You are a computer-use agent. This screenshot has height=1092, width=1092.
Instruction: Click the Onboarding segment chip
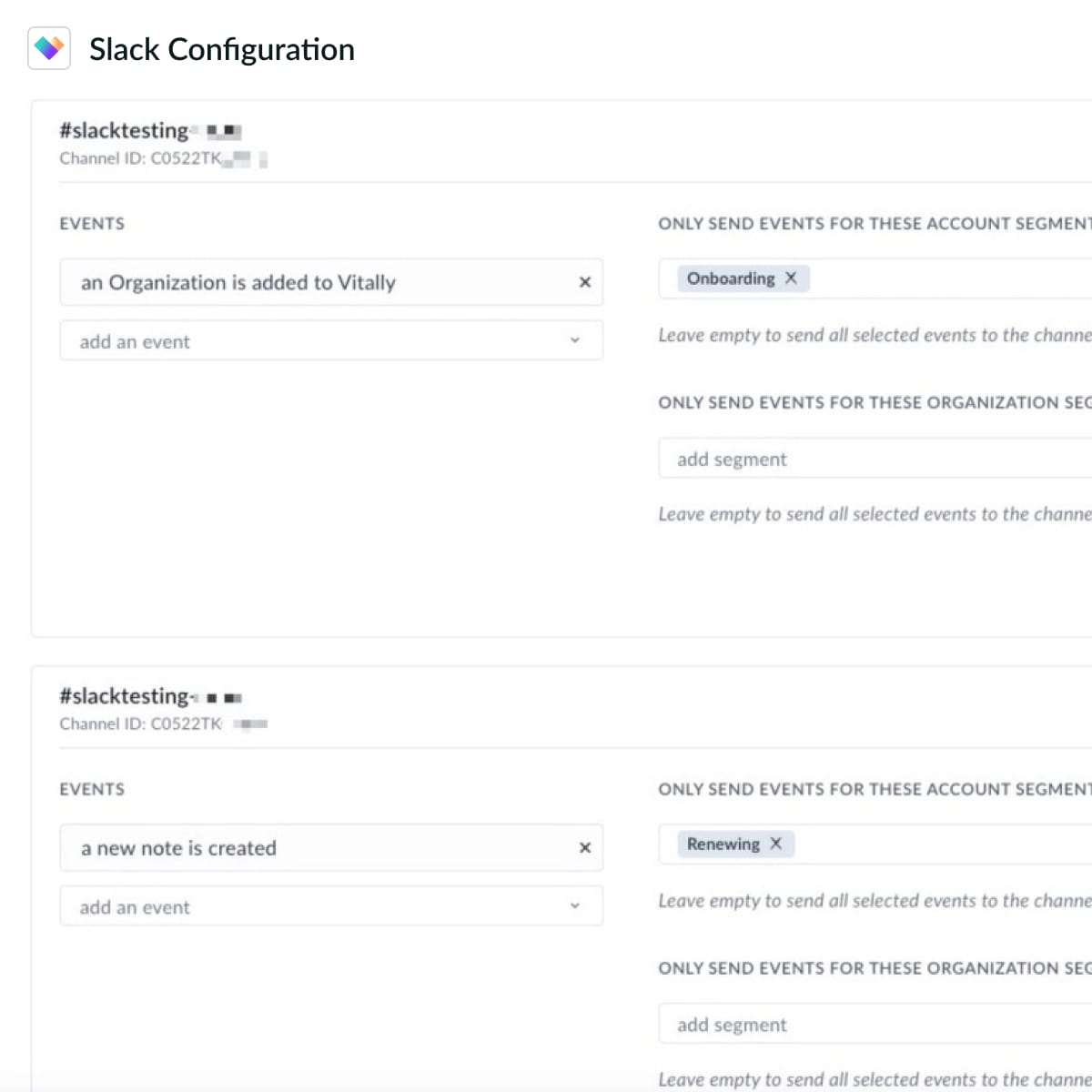coord(743,278)
